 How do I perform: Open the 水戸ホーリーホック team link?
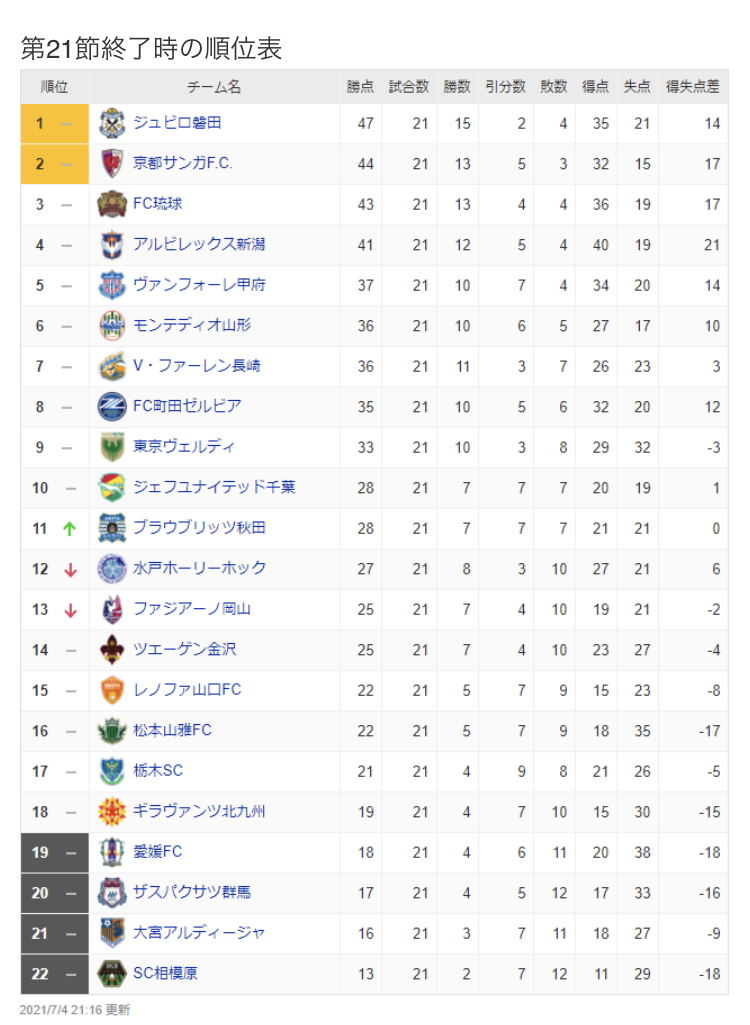click(200, 568)
